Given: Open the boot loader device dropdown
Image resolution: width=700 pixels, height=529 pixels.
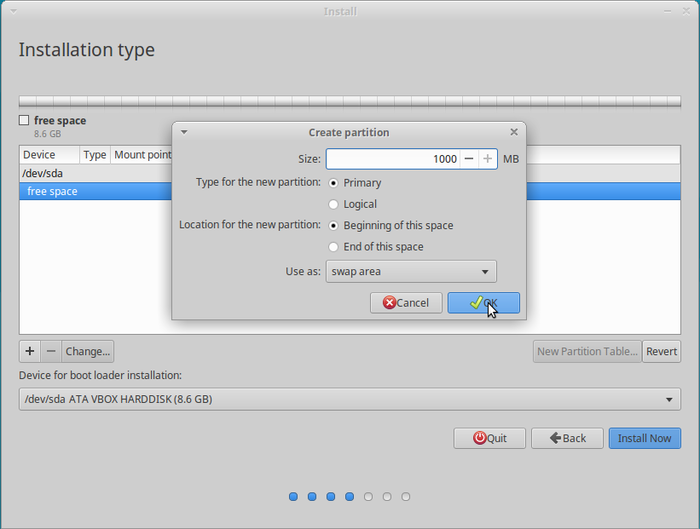Looking at the screenshot, I should coord(350,399).
